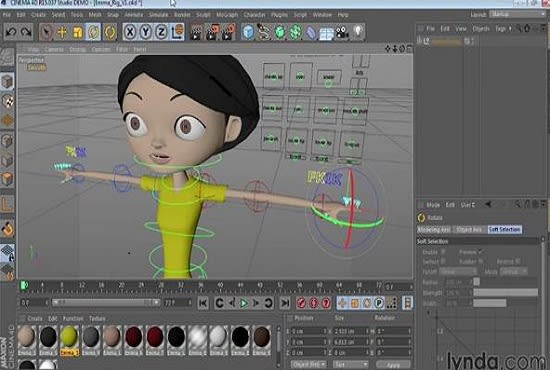Click the Apply button in Coordinates

tap(393, 365)
